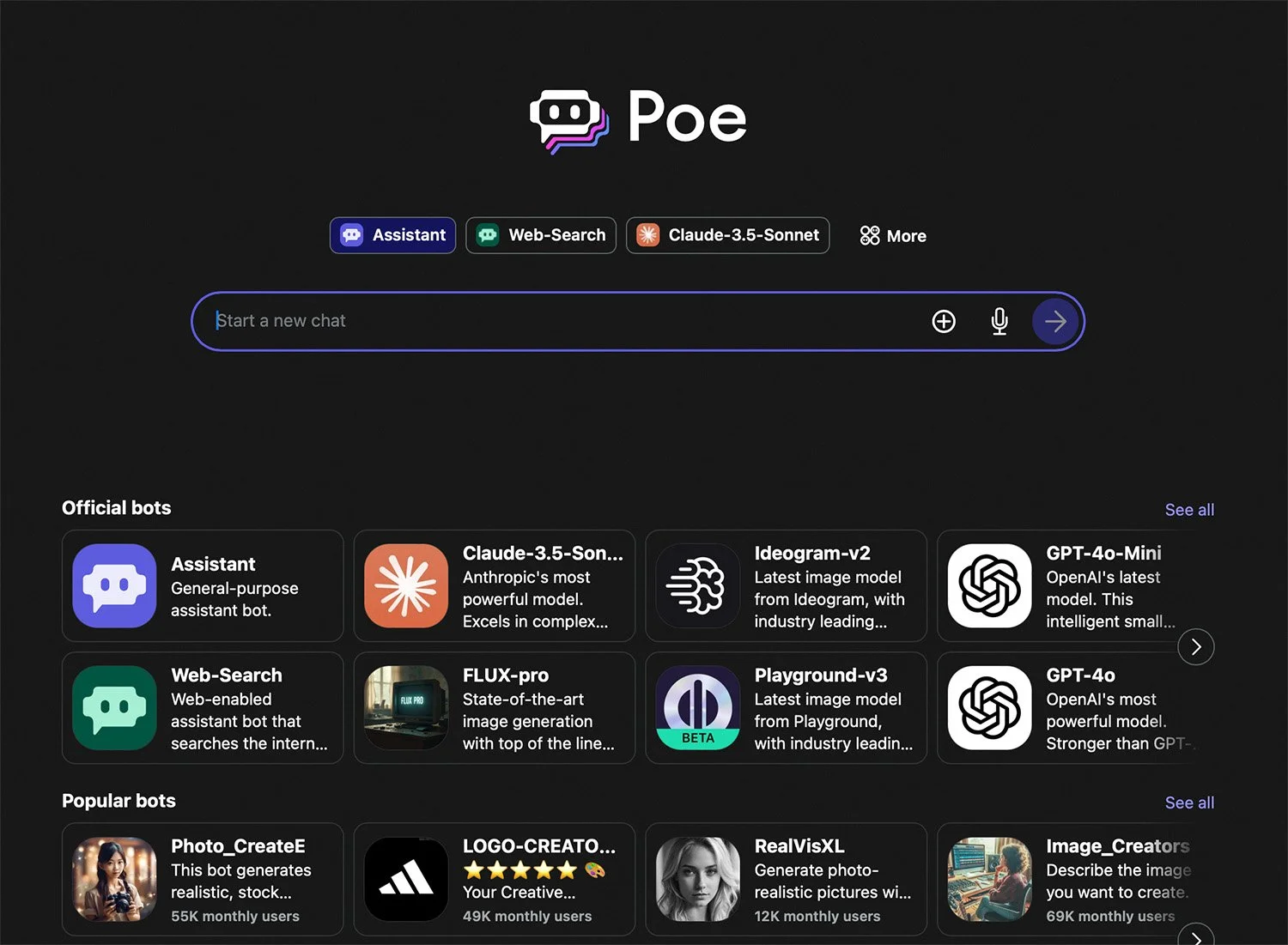This screenshot has height=945, width=1288.
Task: Click the LOGO-CREATOR black triangle logo icon
Action: pyautogui.click(x=406, y=879)
